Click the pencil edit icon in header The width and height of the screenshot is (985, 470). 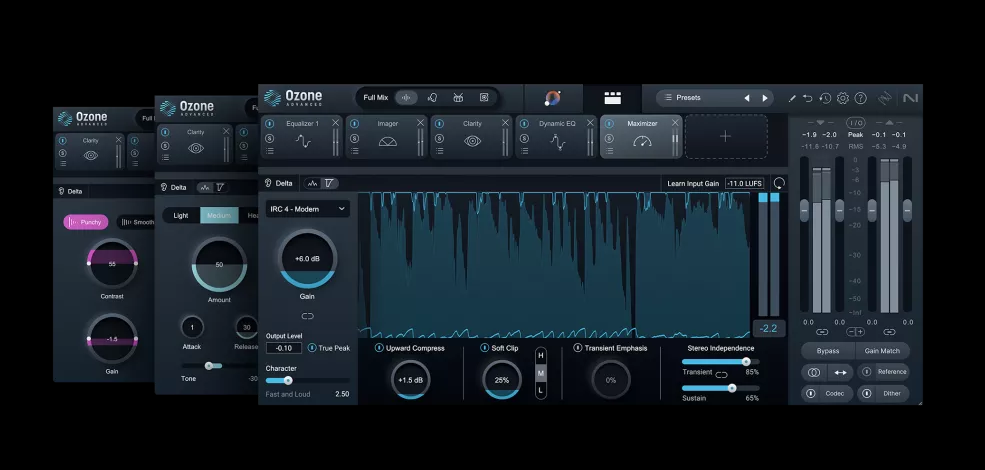(x=792, y=98)
